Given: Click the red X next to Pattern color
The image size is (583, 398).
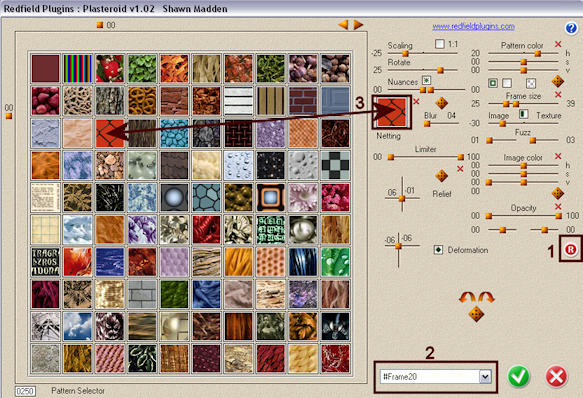Looking at the screenshot, I should pos(558,44).
